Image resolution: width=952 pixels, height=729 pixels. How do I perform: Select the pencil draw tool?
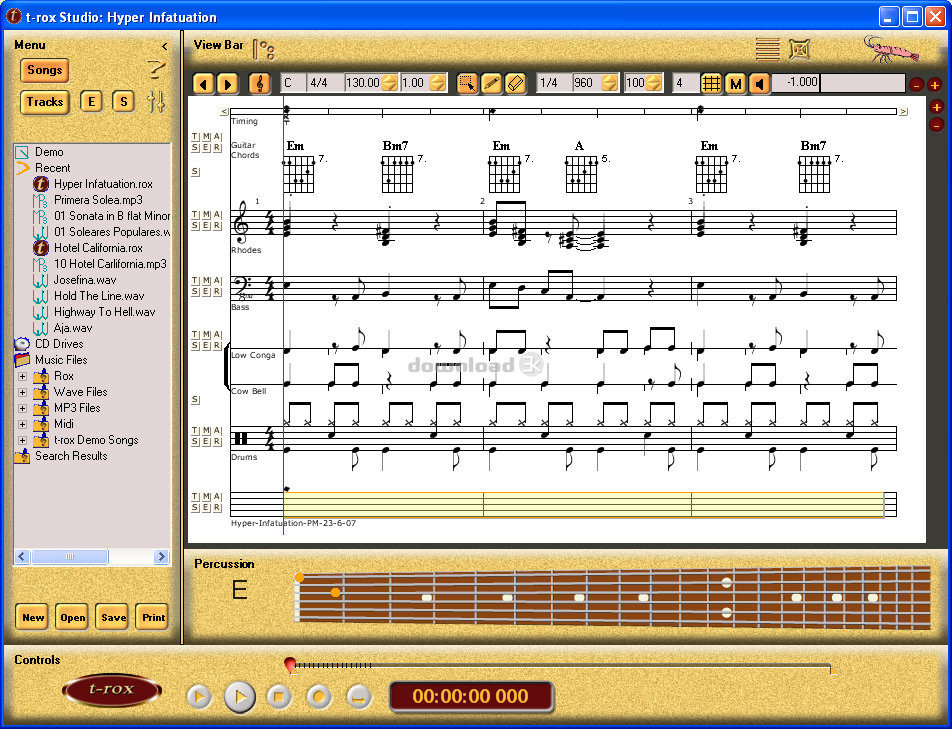[x=491, y=83]
